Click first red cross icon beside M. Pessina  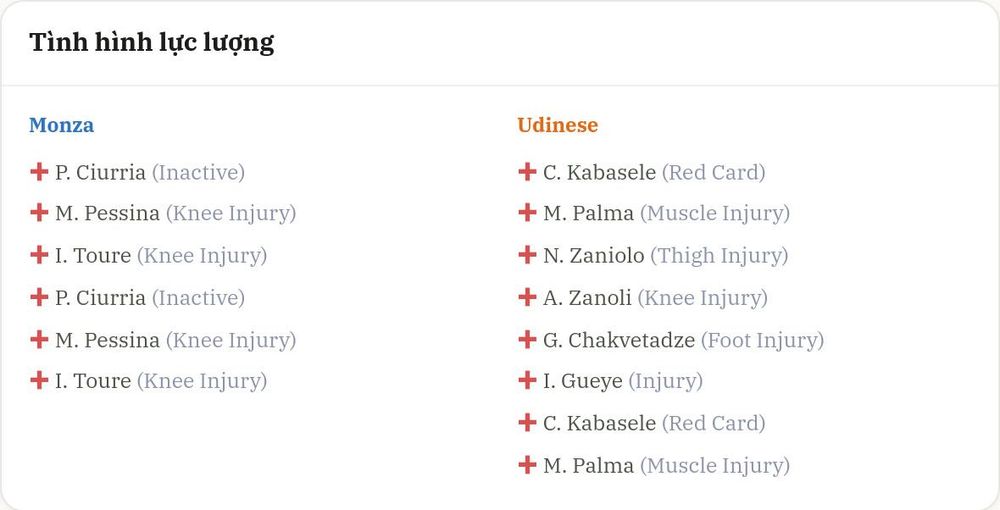point(39,213)
